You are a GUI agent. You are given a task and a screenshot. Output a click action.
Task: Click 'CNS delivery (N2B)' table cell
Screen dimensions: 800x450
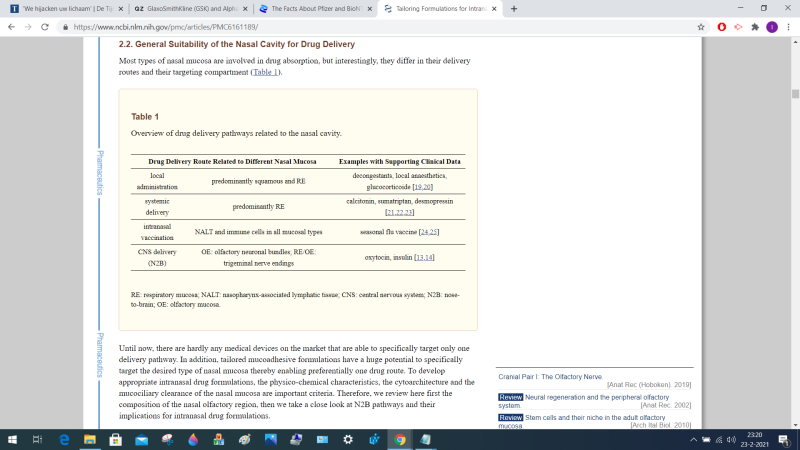157,258
